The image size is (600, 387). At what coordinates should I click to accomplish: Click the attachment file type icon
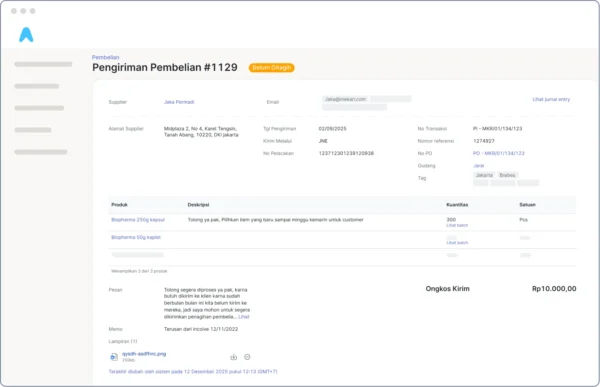[114, 357]
